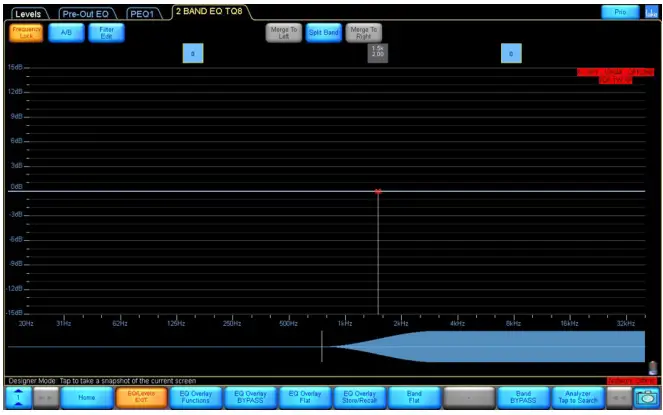The height and width of the screenshot is (415, 663).
Task: Select the left band handle labeled 0
Action: [x=193, y=53]
